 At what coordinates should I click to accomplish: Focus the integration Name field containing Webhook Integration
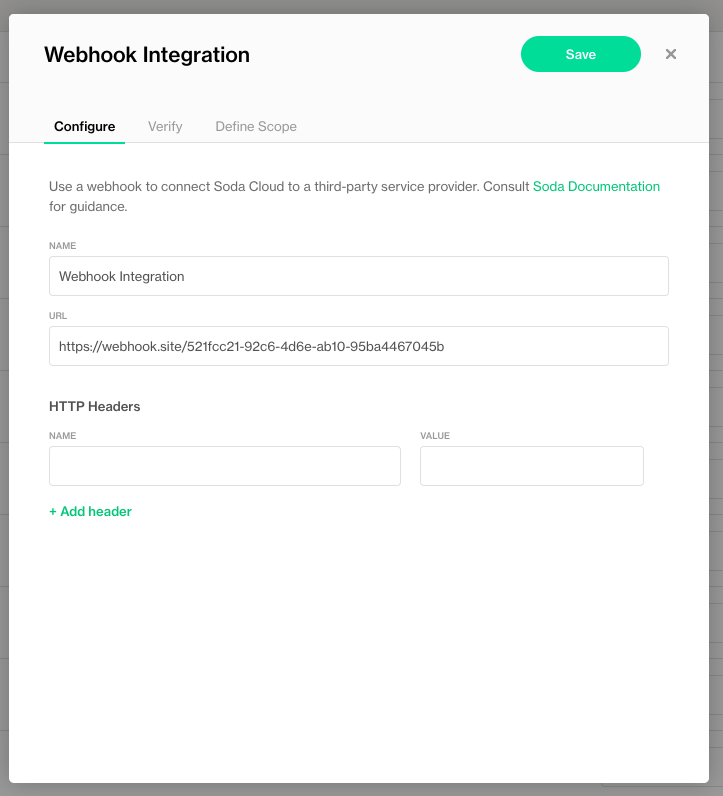358,276
